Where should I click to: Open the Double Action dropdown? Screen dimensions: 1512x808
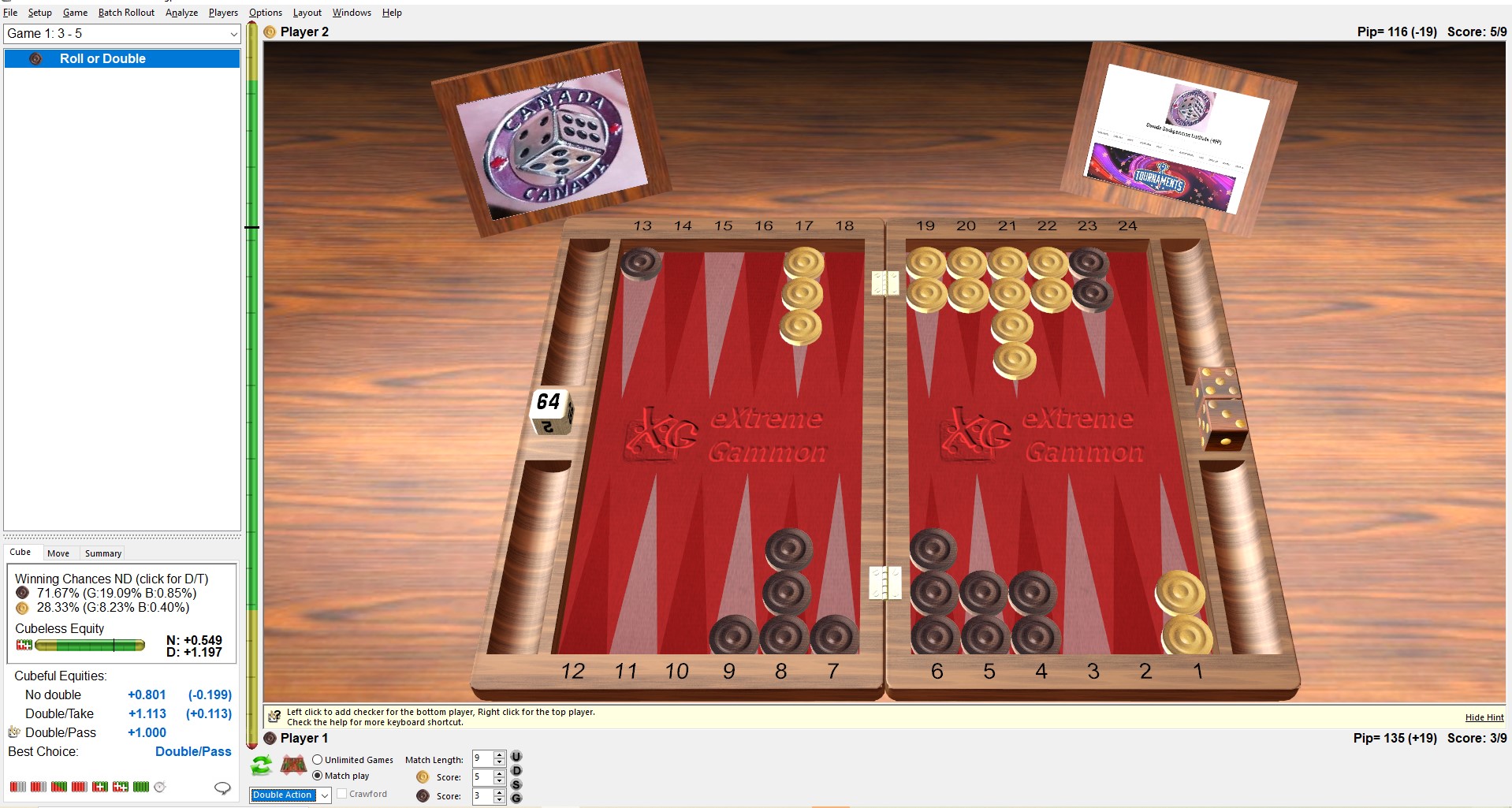point(324,795)
